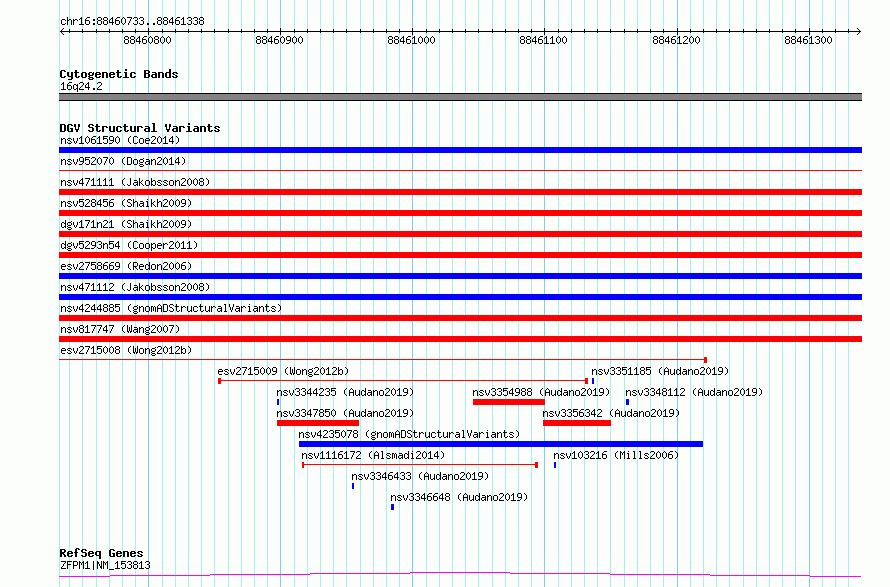Select the small blue marker under nsv3346433
Viewport: 890px width, 587px height.
pos(353,486)
